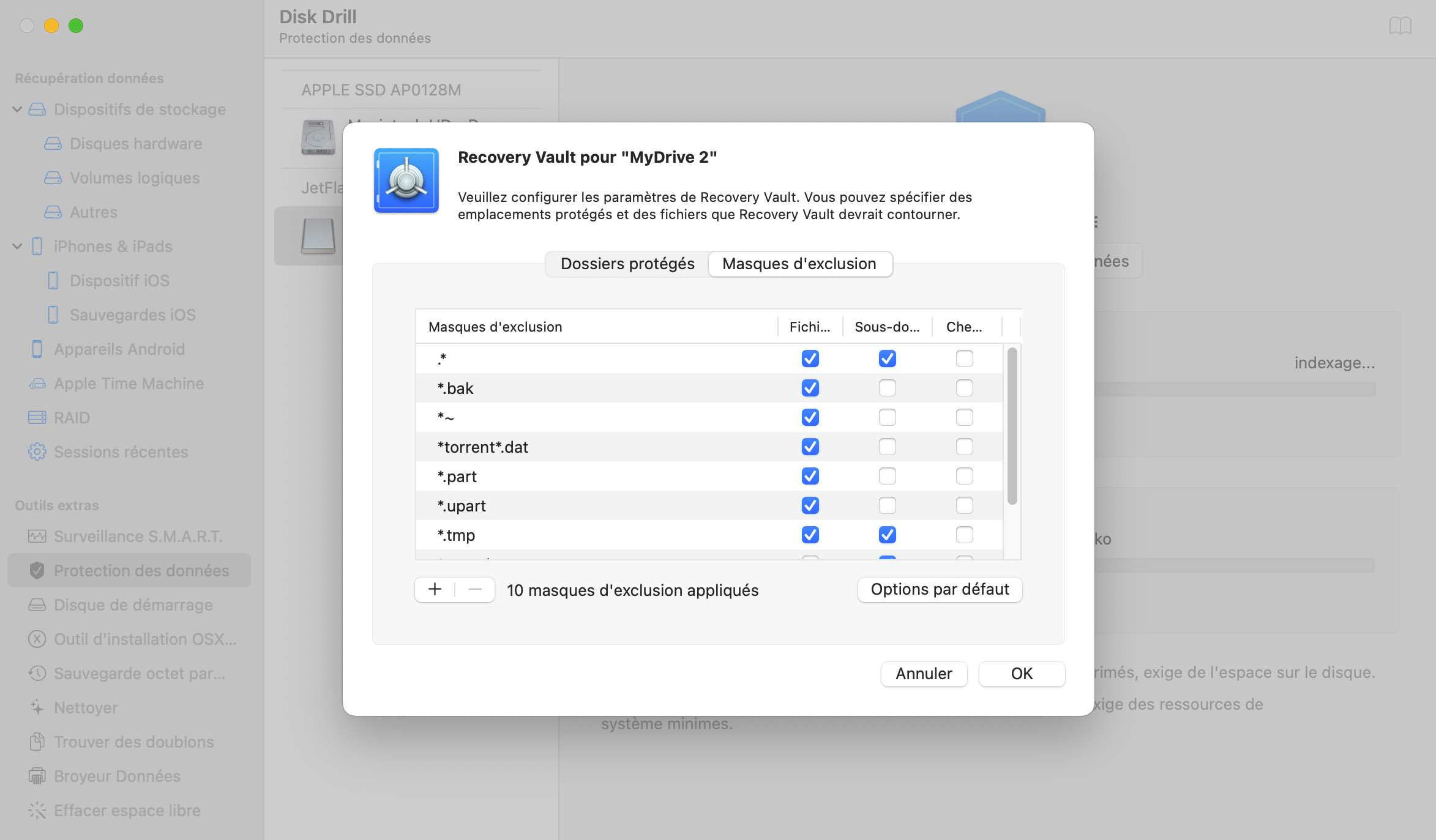
Task: Click the Dispositif iOS phone icon
Action: (53, 281)
